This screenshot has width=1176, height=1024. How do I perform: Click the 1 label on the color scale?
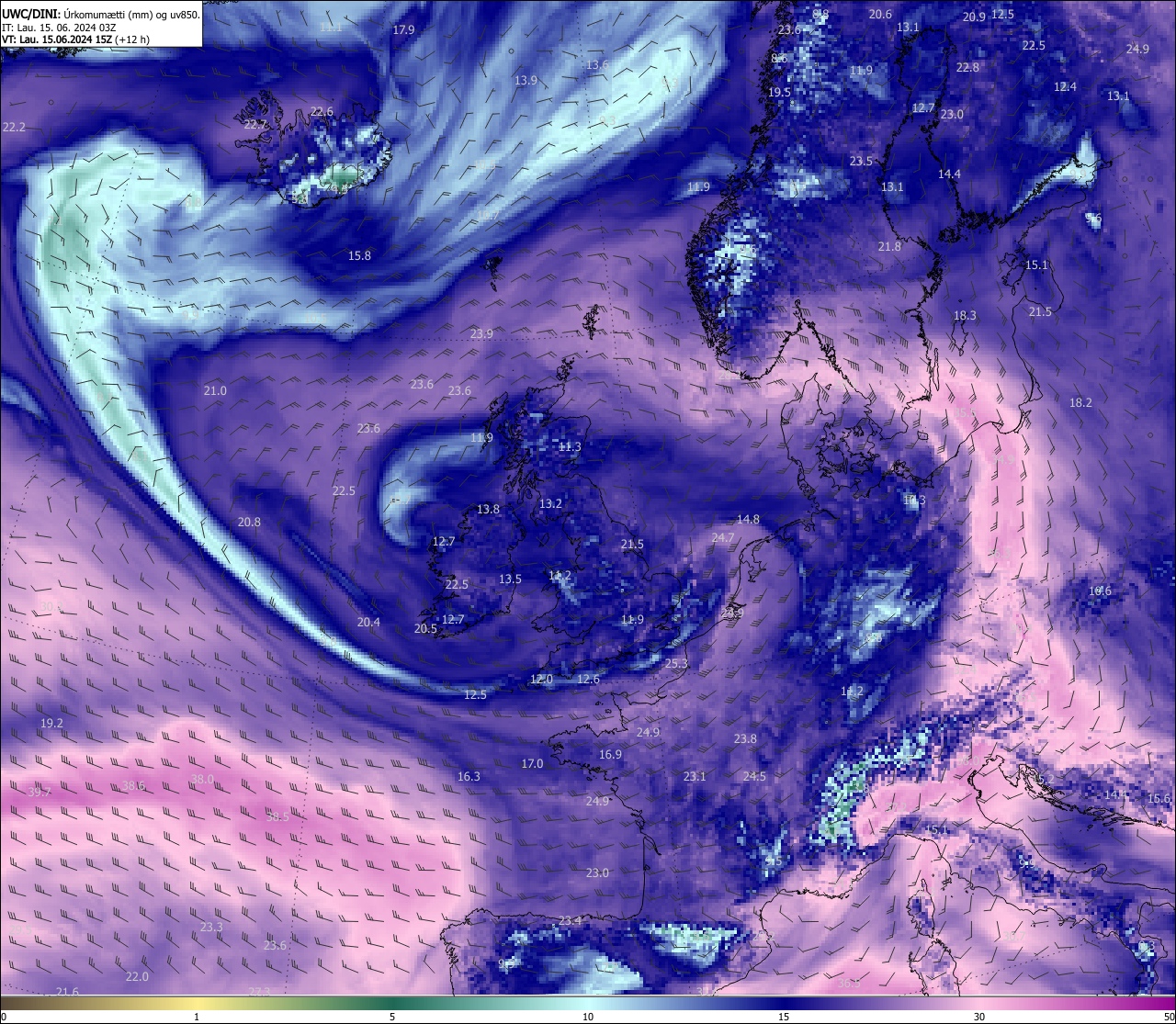point(197,1017)
